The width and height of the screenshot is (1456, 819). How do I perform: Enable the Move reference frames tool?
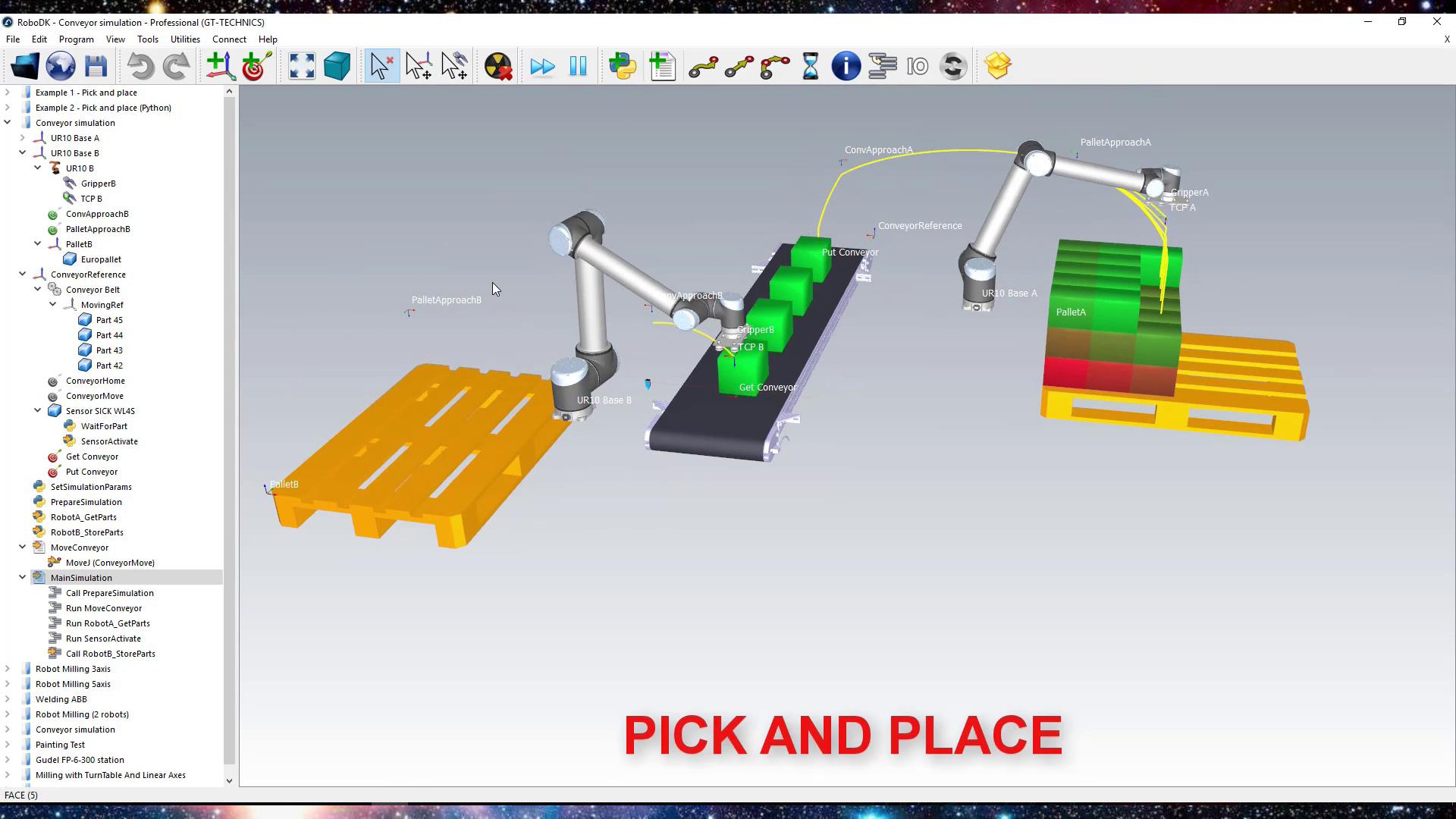point(419,67)
